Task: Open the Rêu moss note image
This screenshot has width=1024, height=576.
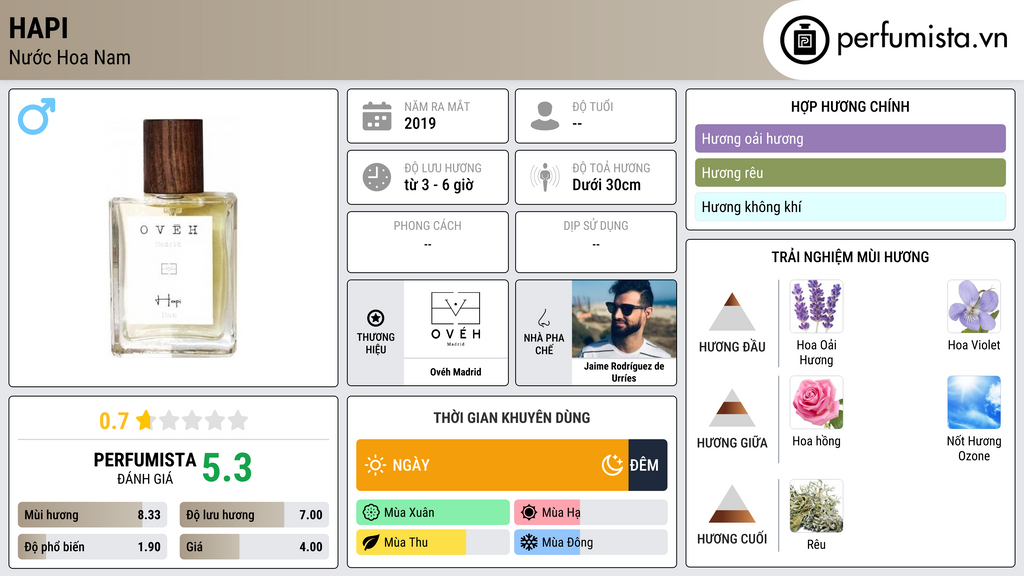Action: 816,506
